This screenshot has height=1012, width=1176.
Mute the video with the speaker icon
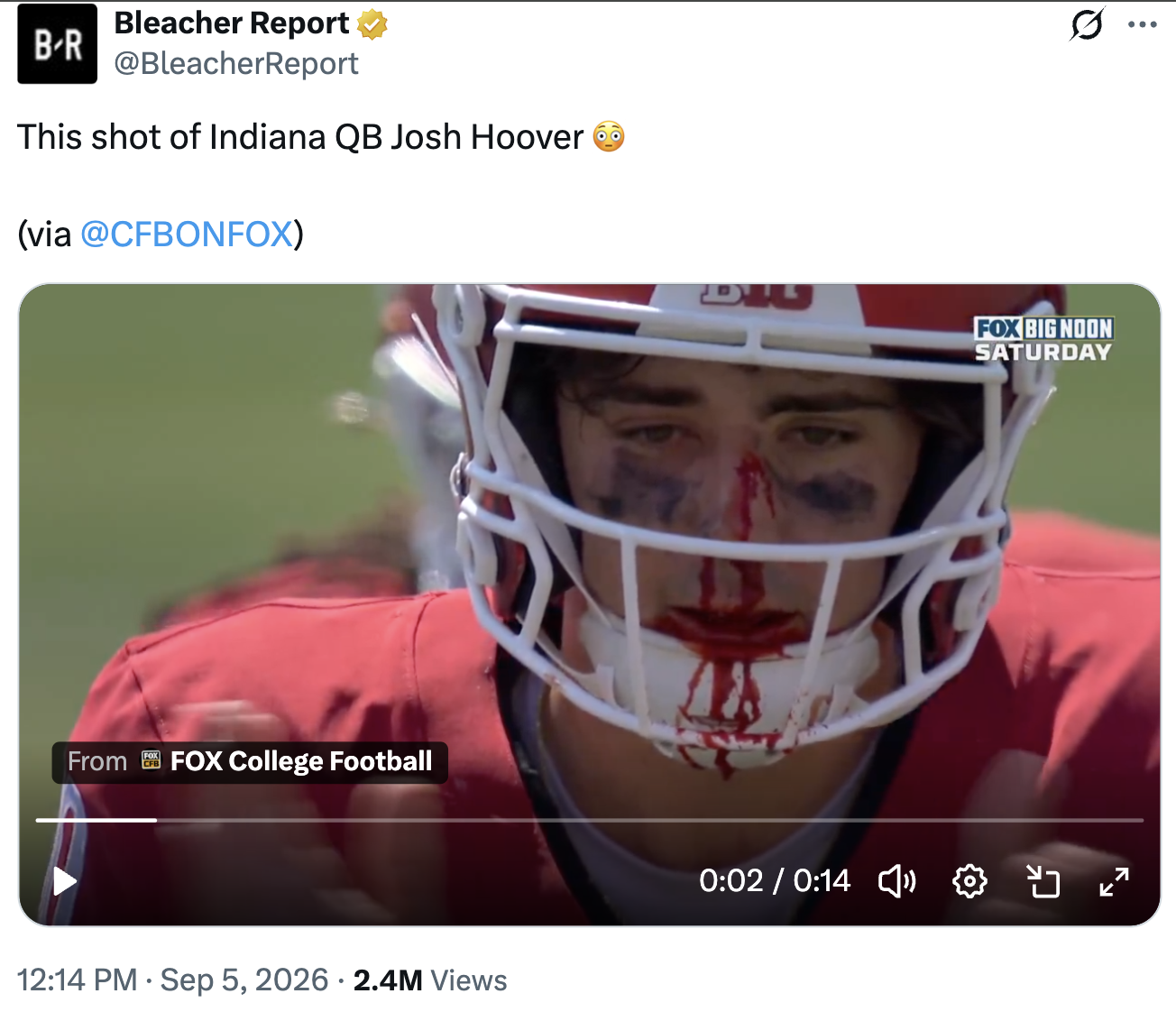(x=896, y=880)
